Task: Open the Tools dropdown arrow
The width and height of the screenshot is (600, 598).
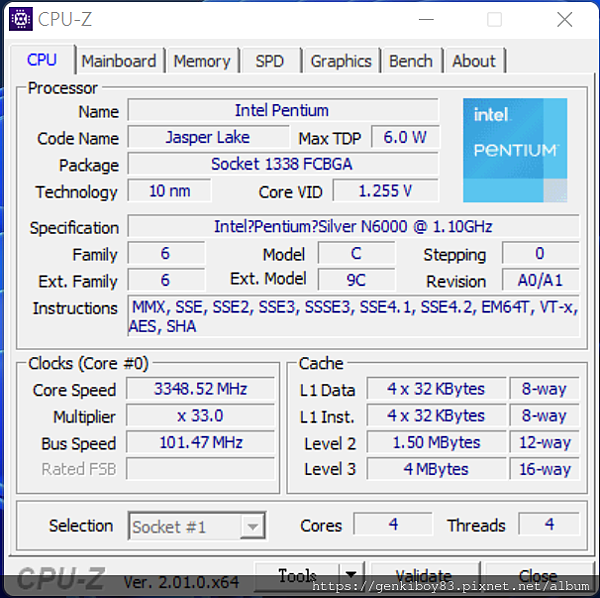Action: 351,575
